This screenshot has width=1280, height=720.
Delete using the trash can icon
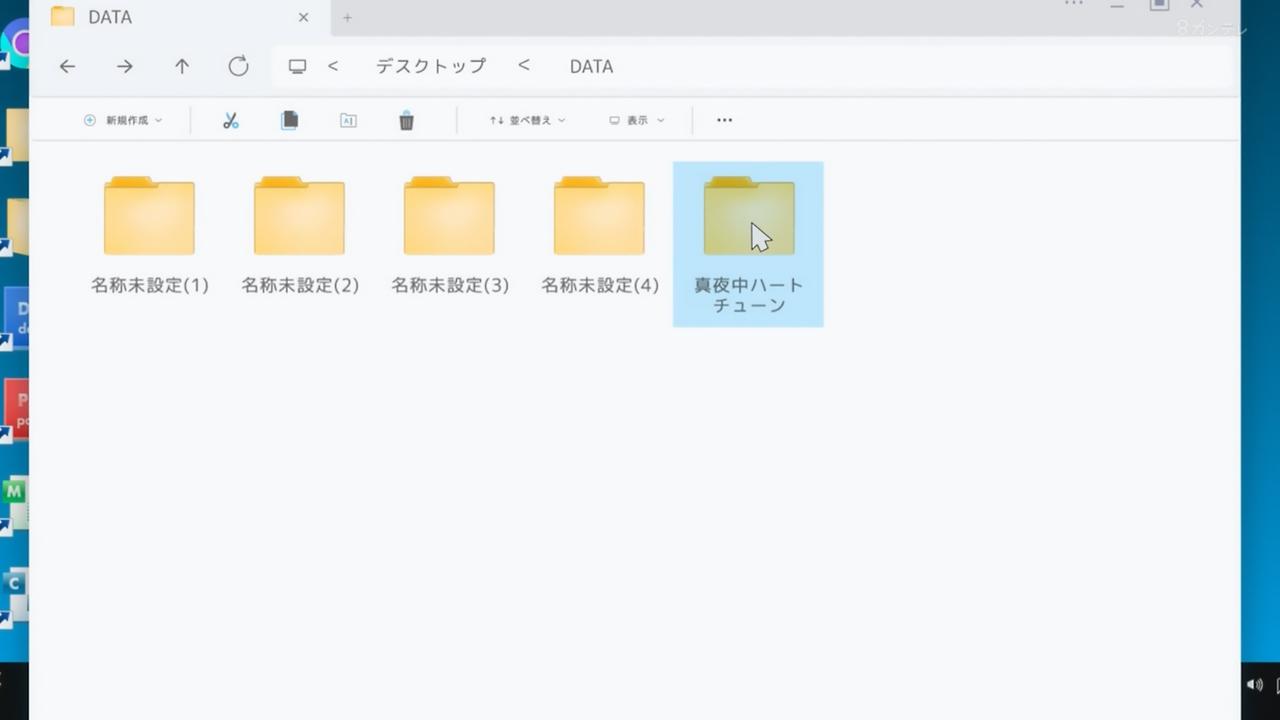pyautogui.click(x=406, y=120)
